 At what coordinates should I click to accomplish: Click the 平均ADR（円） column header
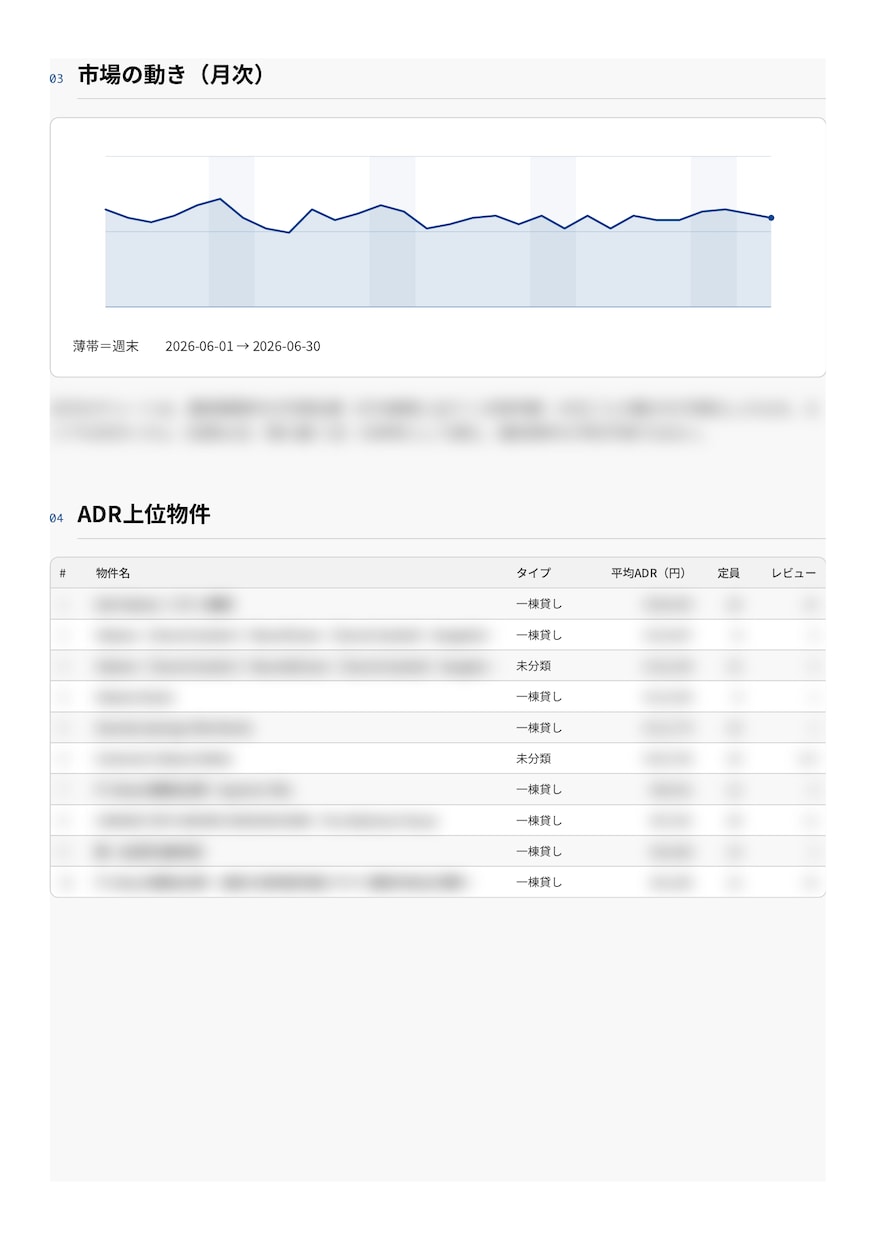649,574
